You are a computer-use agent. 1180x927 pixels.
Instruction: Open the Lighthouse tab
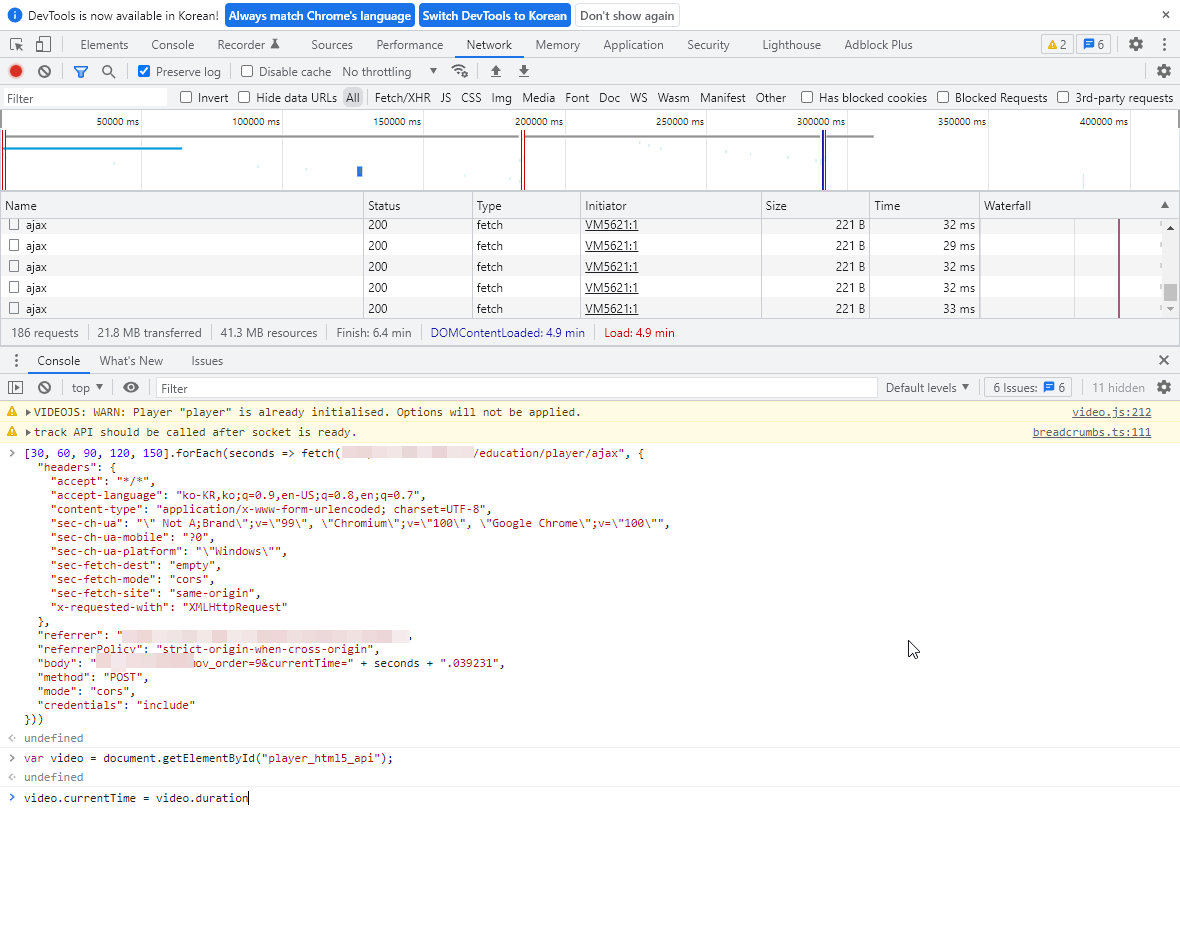tap(791, 44)
